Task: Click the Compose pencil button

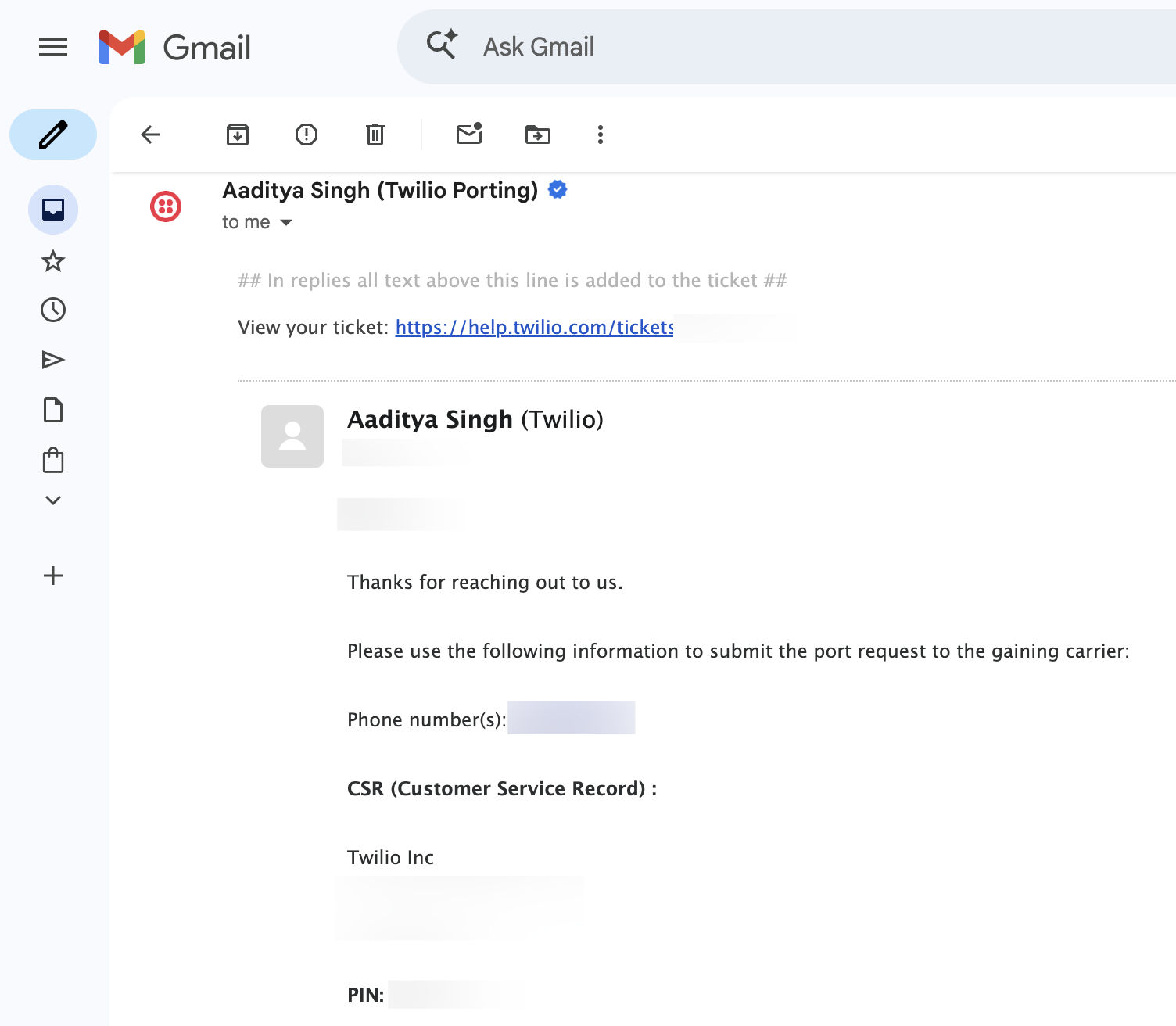Action: pyautogui.click(x=53, y=135)
